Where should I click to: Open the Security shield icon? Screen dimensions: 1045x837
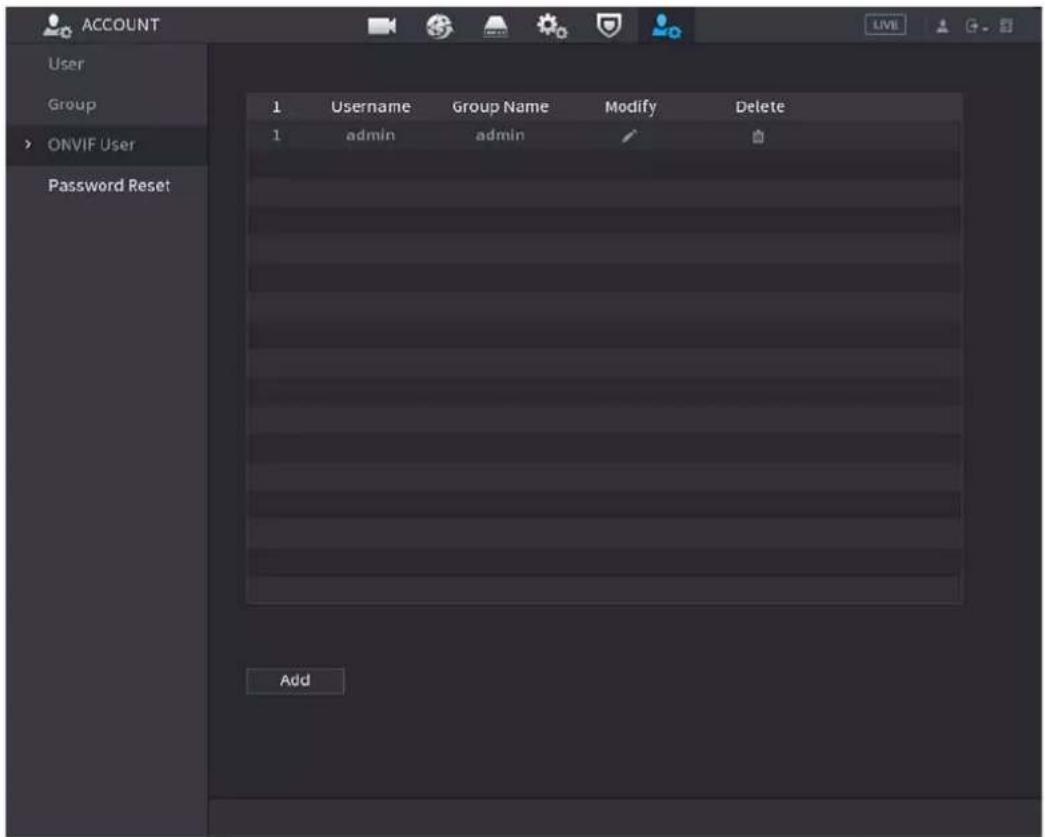click(608, 26)
